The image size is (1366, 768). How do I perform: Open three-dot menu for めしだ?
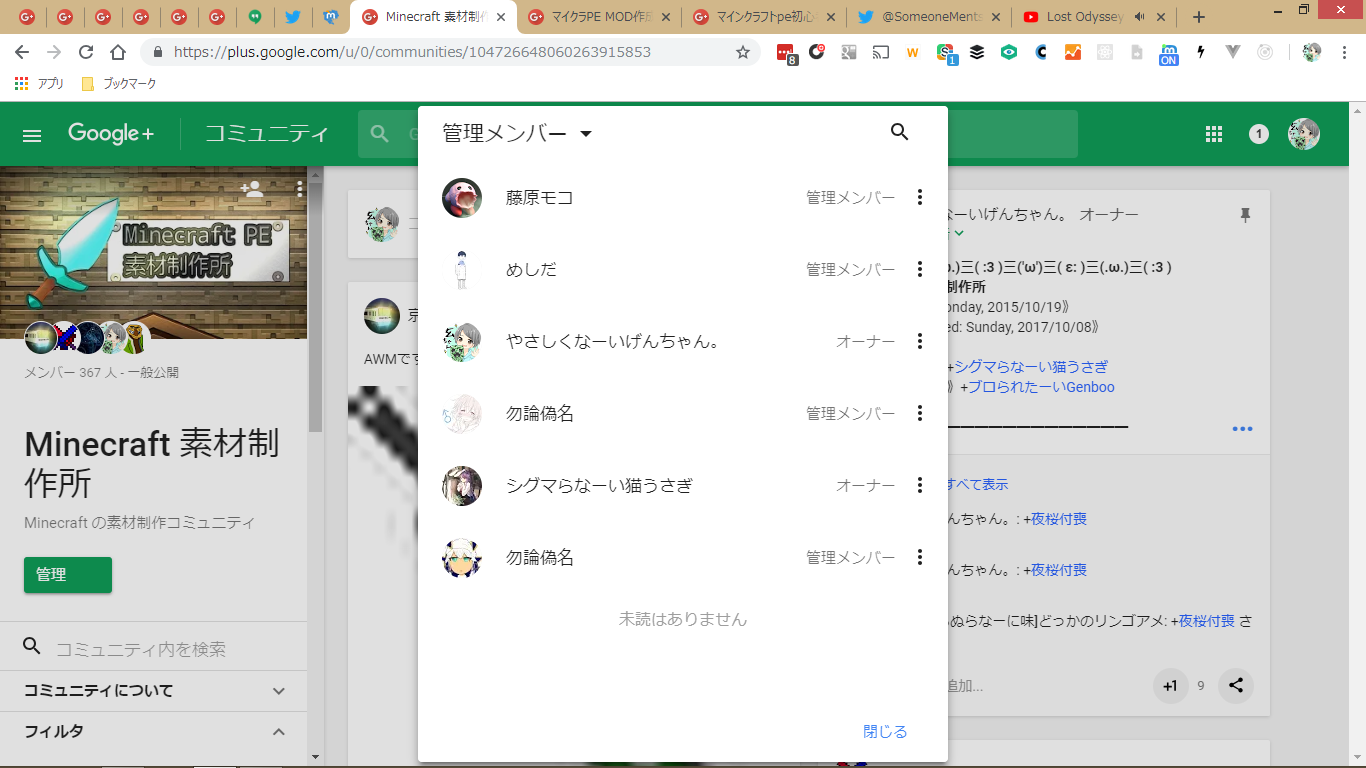(x=920, y=270)
